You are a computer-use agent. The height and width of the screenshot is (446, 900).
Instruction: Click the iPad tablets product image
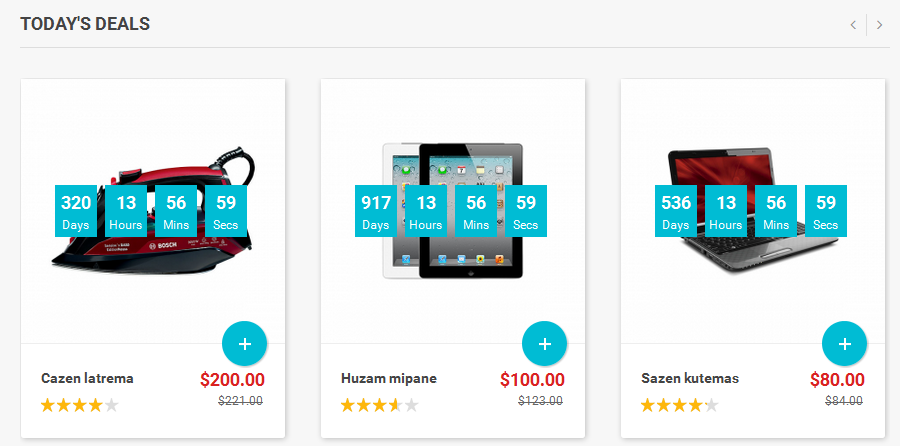click(x=453, y=211)
